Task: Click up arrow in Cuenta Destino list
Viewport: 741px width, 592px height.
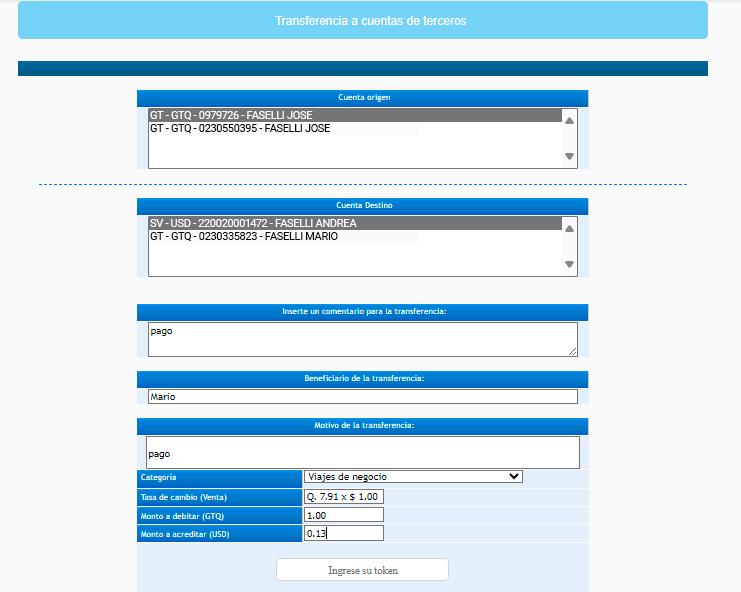Action: click(569, 229)
